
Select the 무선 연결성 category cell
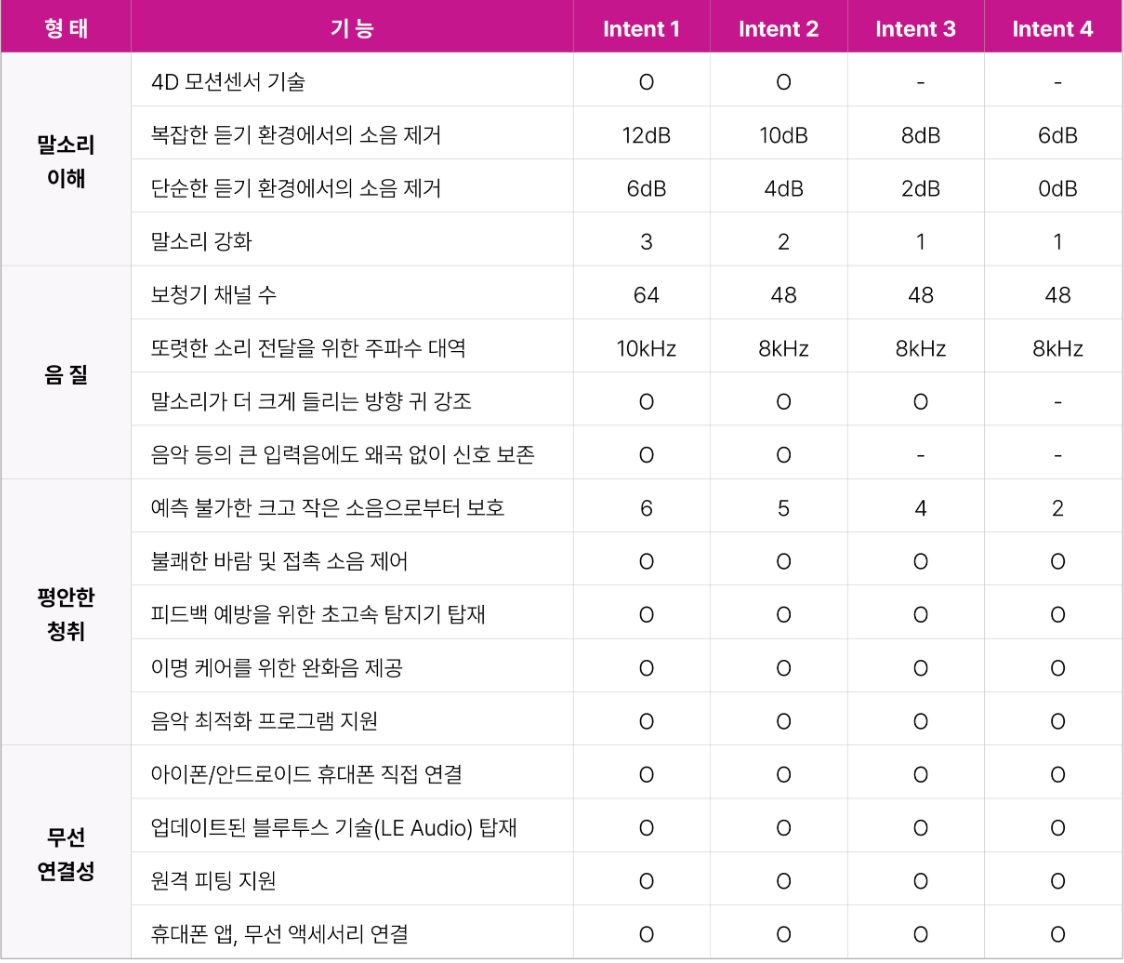[66, 853]
